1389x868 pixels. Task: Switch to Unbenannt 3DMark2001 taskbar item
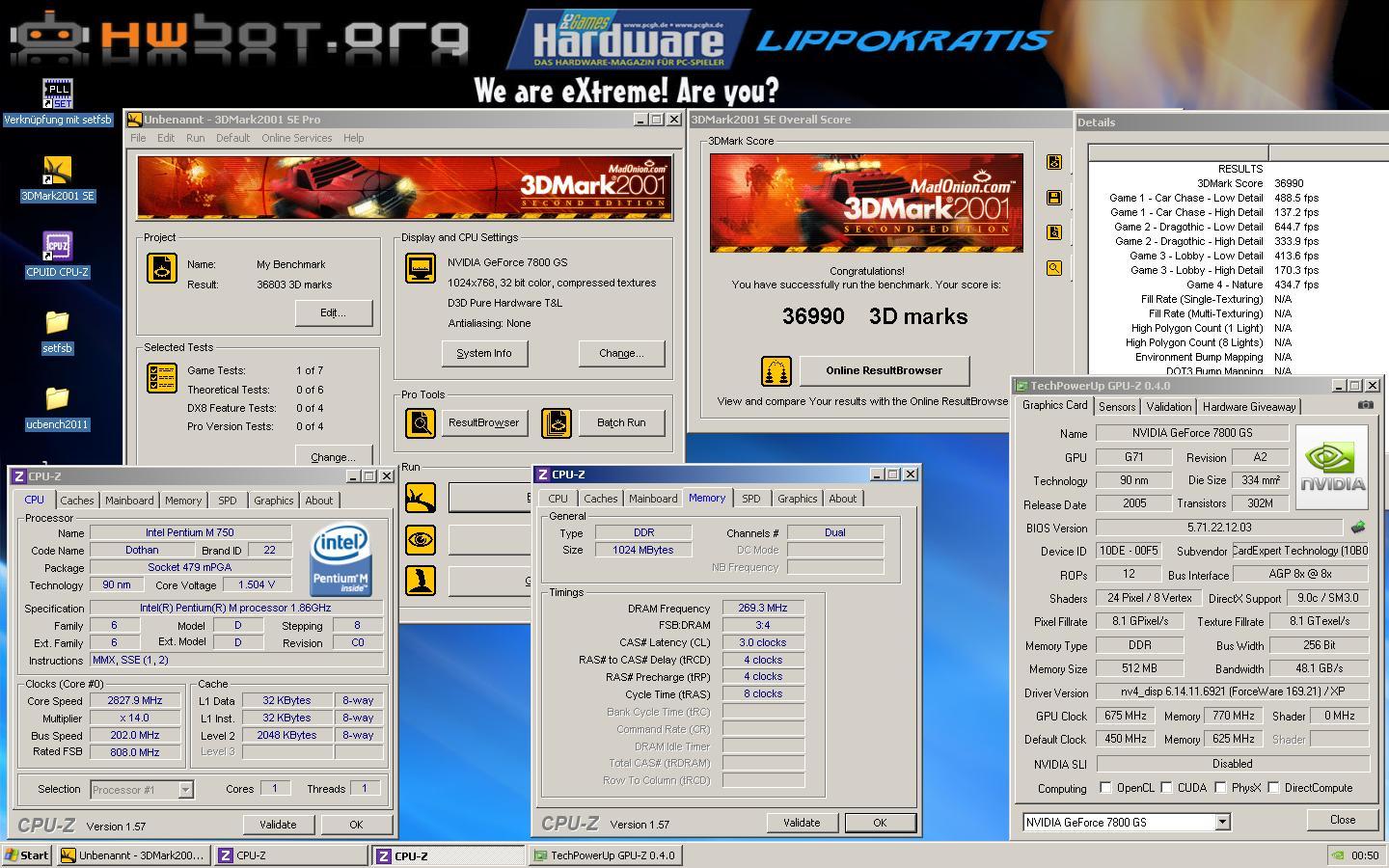tap(134, 855)
